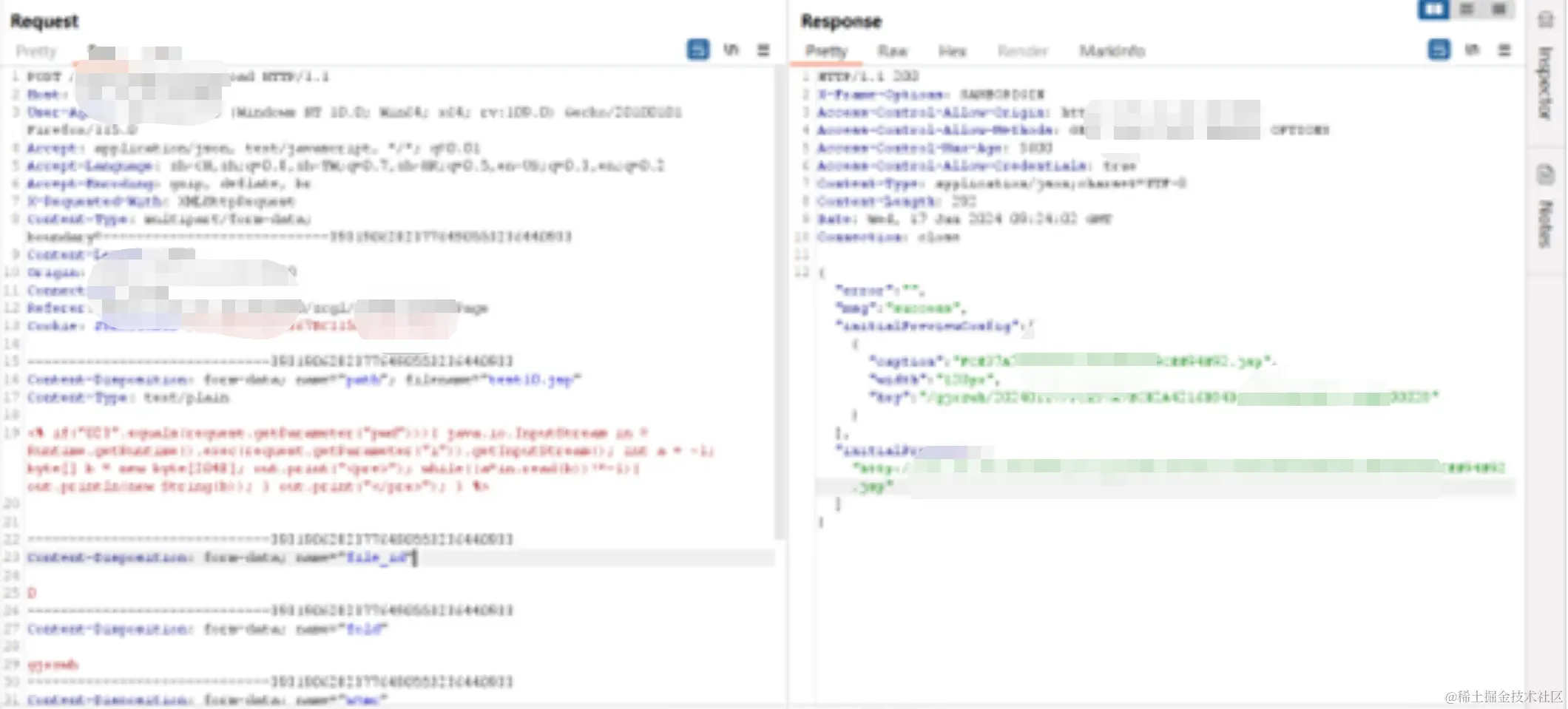Switch to the Response Raw tab
The width and height of the screenshot is (1568, 709).
tap(892, 51)
